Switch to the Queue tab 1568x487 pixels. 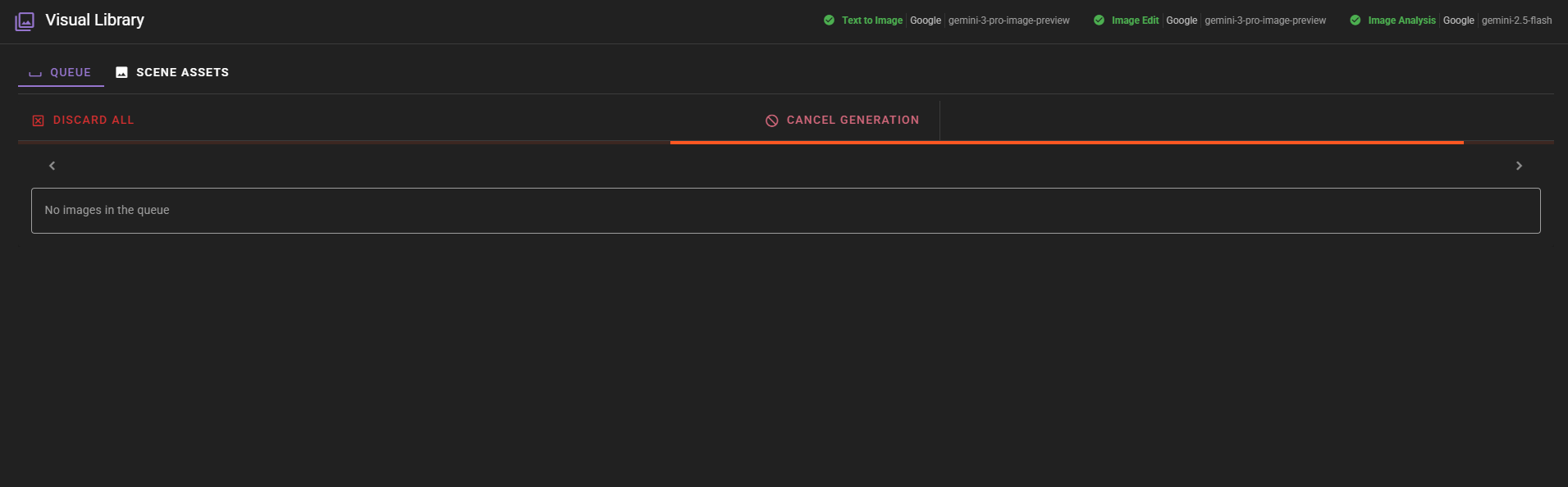[61, 72]
